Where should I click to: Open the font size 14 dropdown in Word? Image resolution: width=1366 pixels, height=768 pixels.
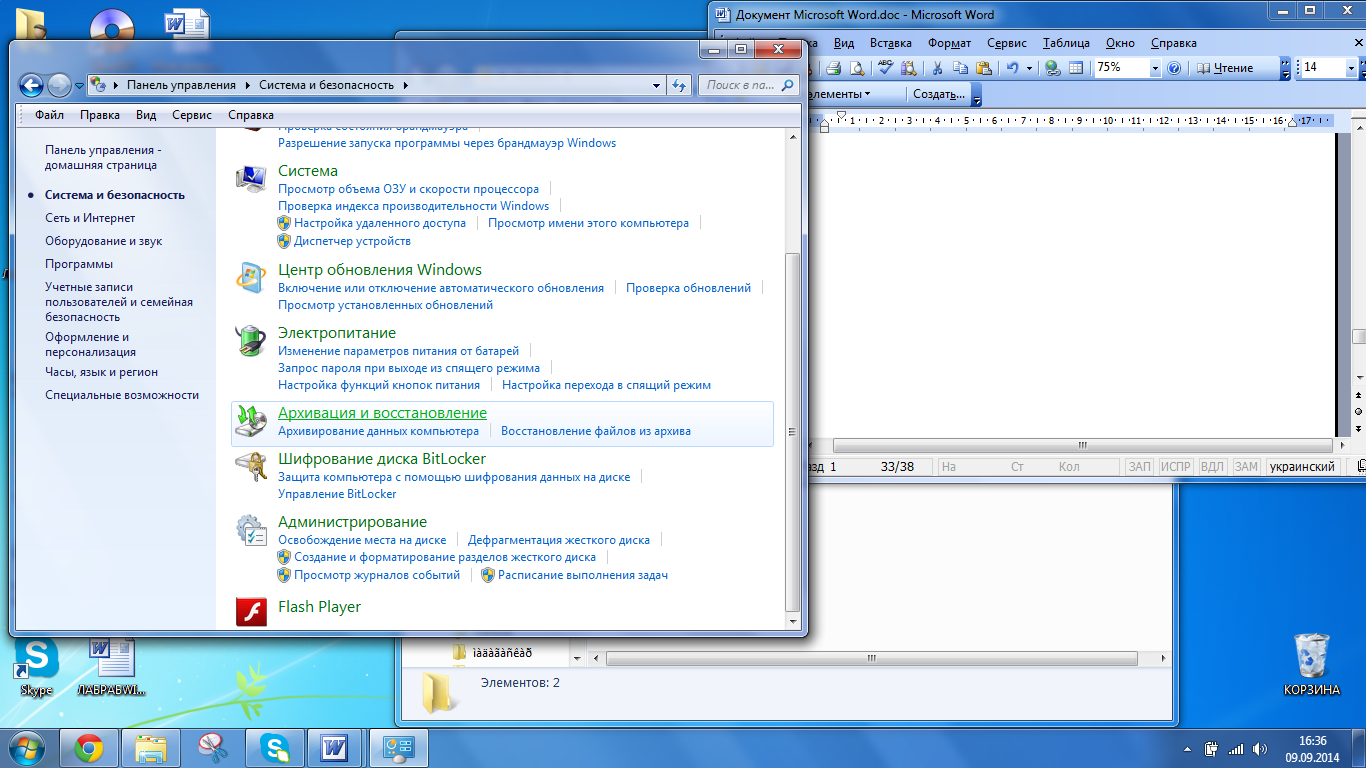(1351, 68)
